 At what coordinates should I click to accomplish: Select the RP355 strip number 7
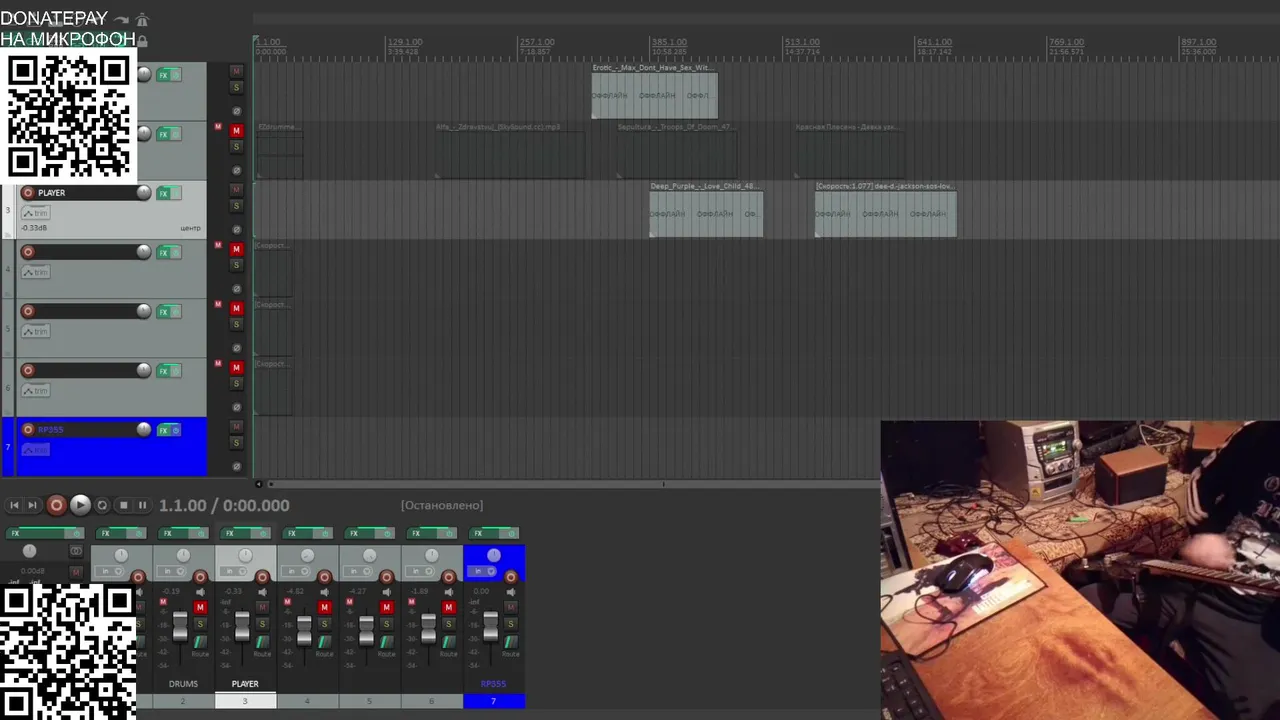(x=493, y=701)
